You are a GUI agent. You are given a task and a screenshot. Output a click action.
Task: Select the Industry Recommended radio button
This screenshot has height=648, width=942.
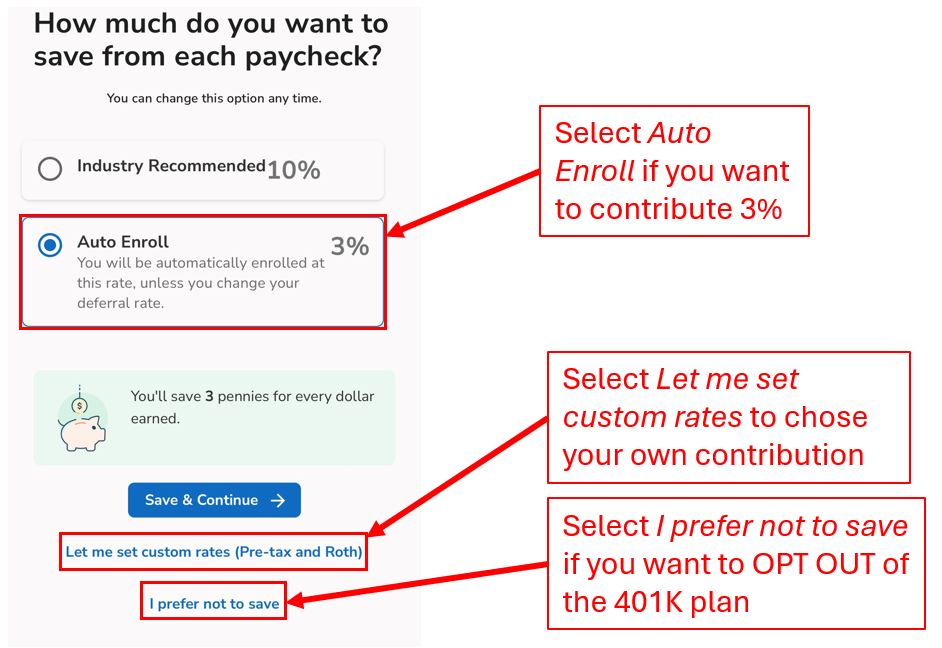coord(50,169)
